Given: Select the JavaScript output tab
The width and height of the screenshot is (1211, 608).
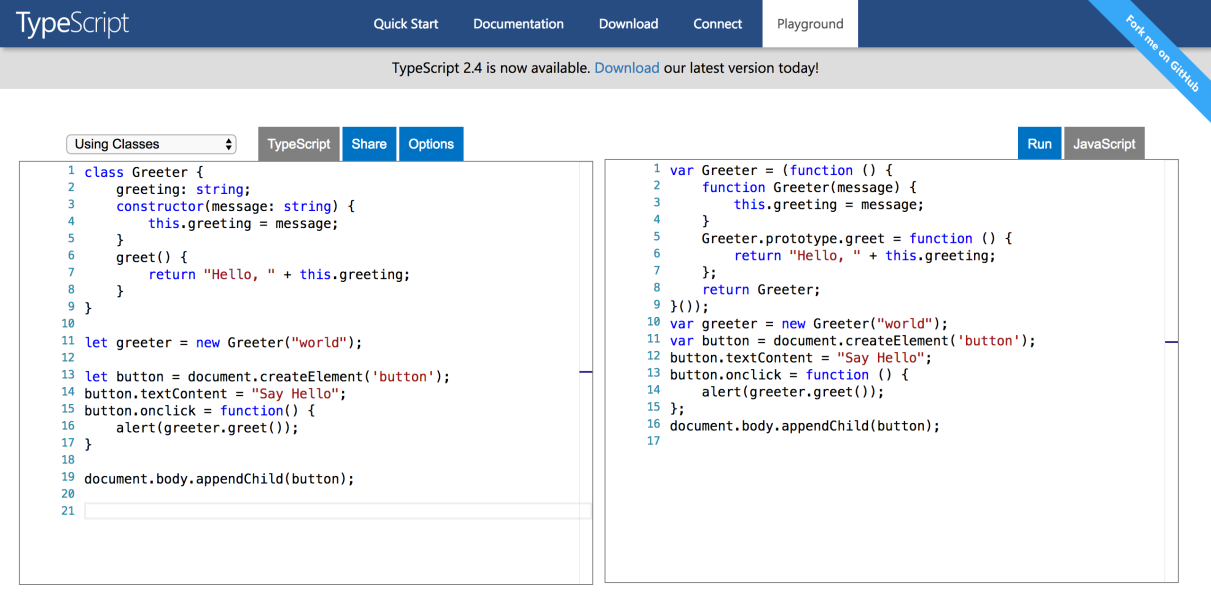Looking at the screenshot, I should click(1104, 144).
